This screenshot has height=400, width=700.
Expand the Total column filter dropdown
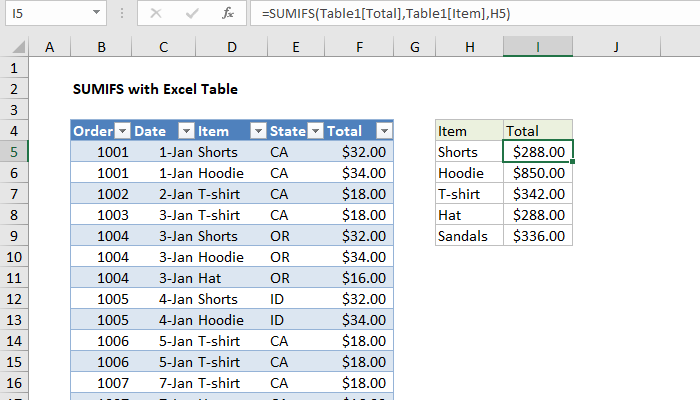point(384,131)
